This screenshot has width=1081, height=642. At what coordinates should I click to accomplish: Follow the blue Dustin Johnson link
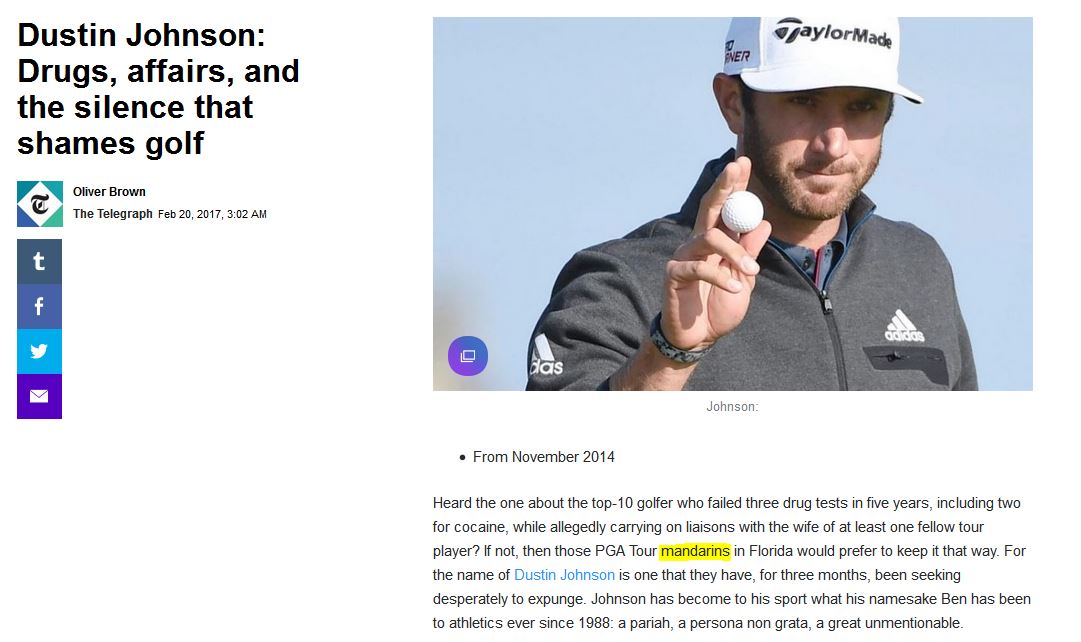coord(564,575)
